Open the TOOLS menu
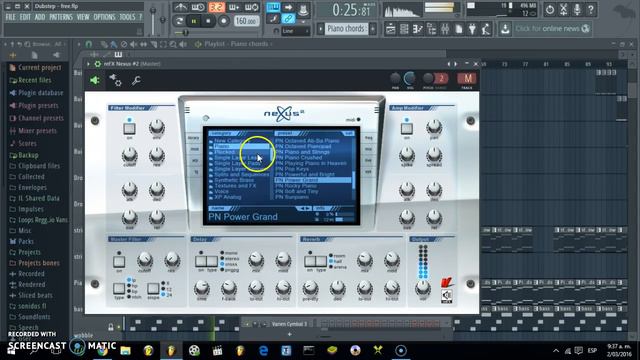 (127, 17)
